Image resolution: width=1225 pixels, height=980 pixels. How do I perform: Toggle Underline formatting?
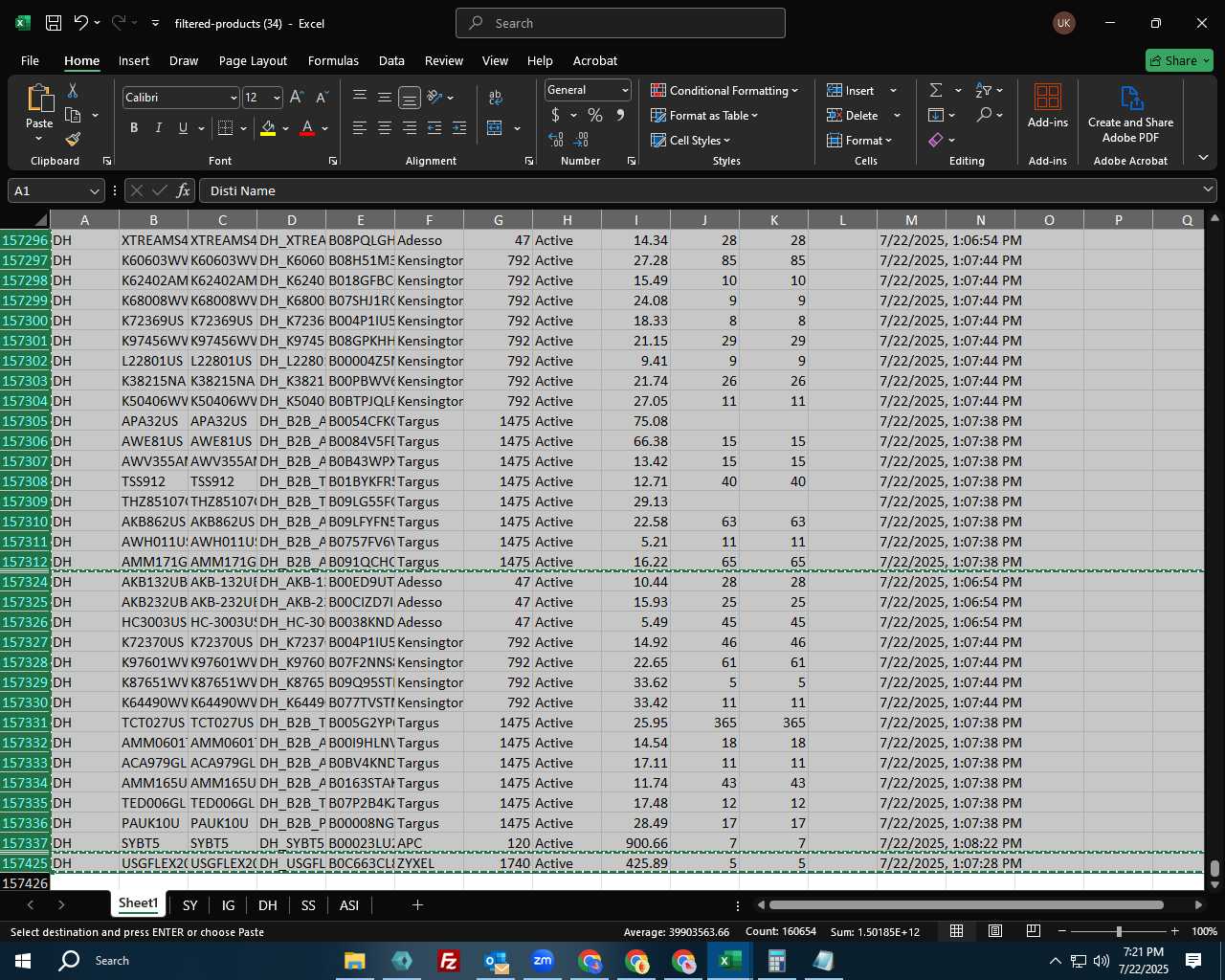183,128
